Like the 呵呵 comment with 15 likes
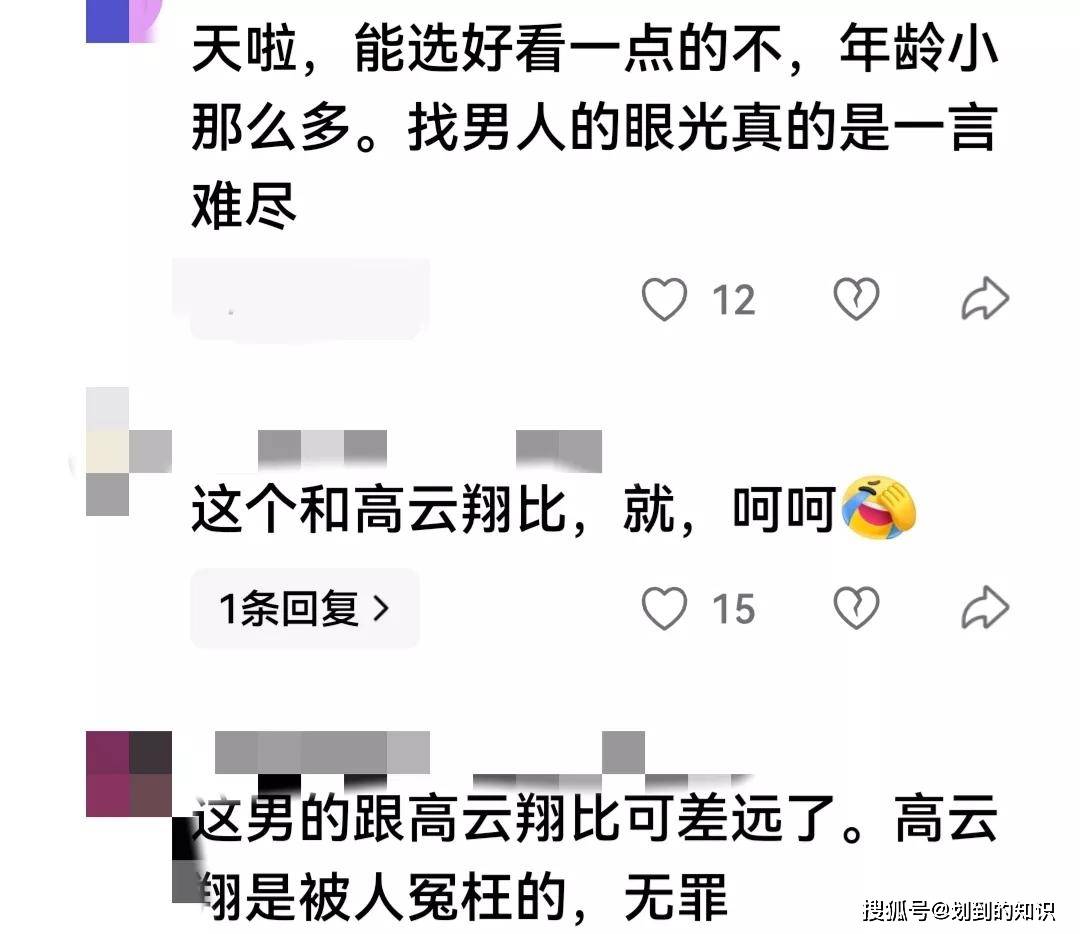Image resolution: width=1080 pixels, height=934 pixels. coord(664,608)
